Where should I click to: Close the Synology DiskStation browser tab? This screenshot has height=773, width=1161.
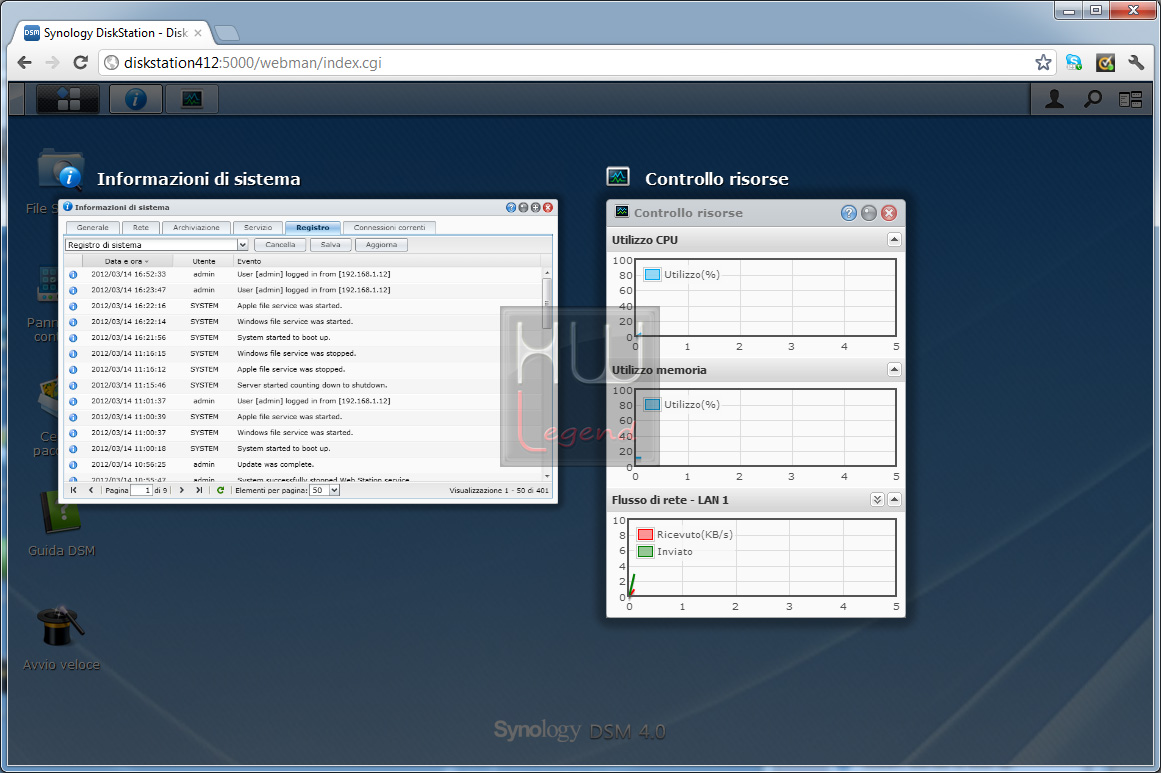tap(198, 33)
